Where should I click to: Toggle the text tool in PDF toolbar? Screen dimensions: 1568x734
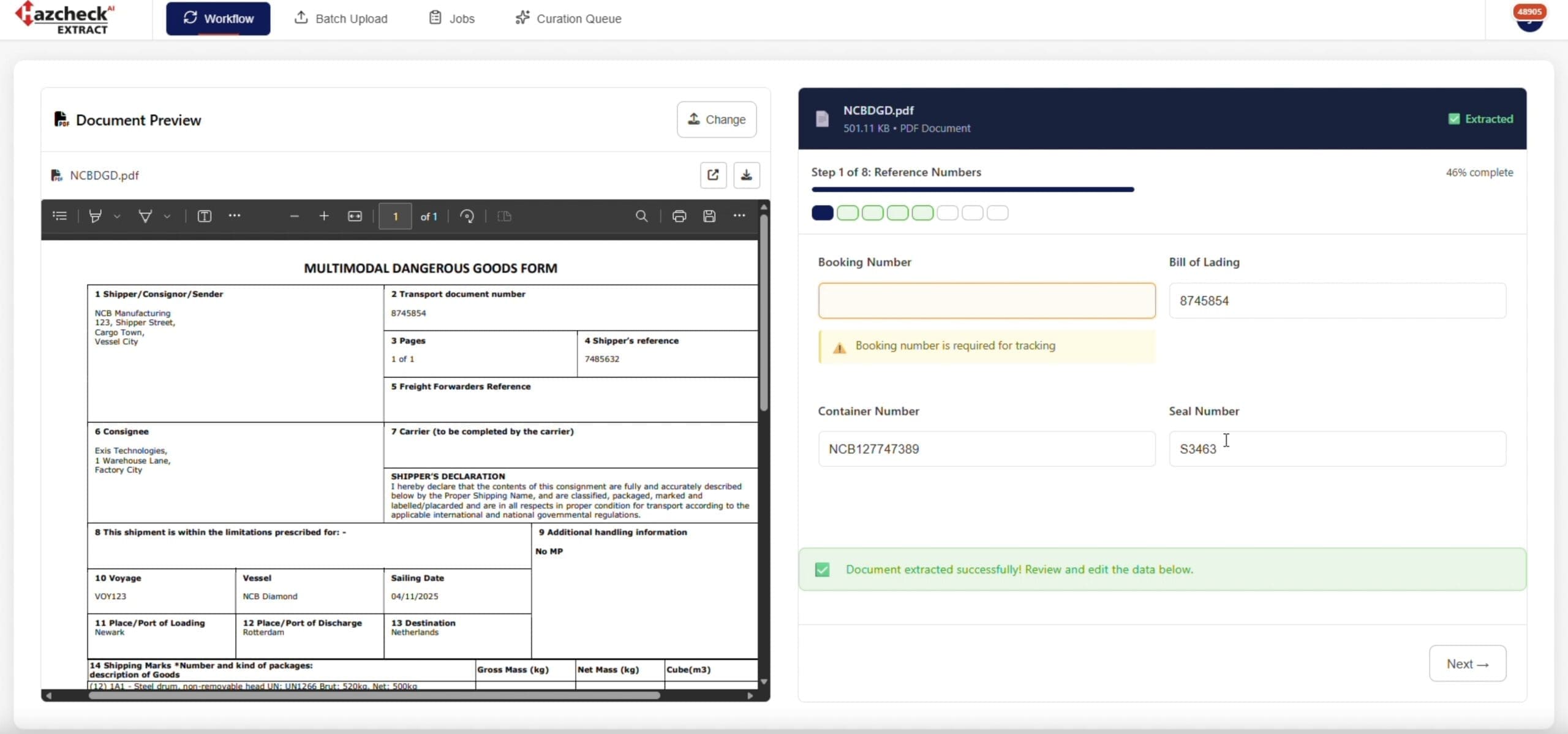pyautogui.click(x=204, y=216)
